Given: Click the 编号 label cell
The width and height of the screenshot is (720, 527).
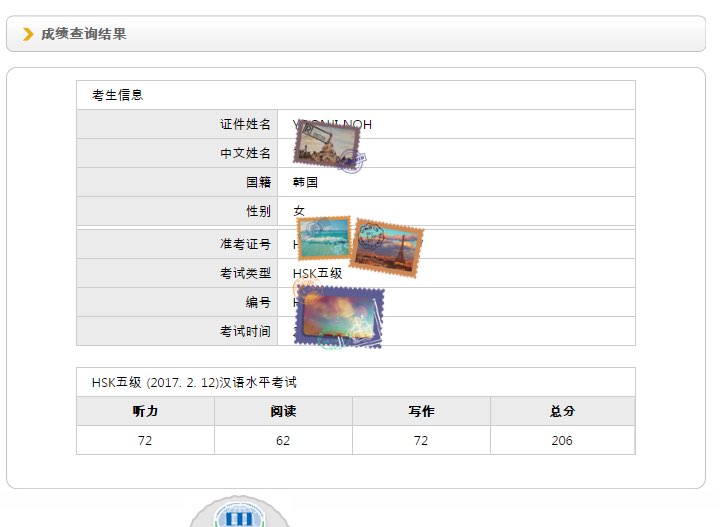Looking at the screenshot, I should click(177, 302).
